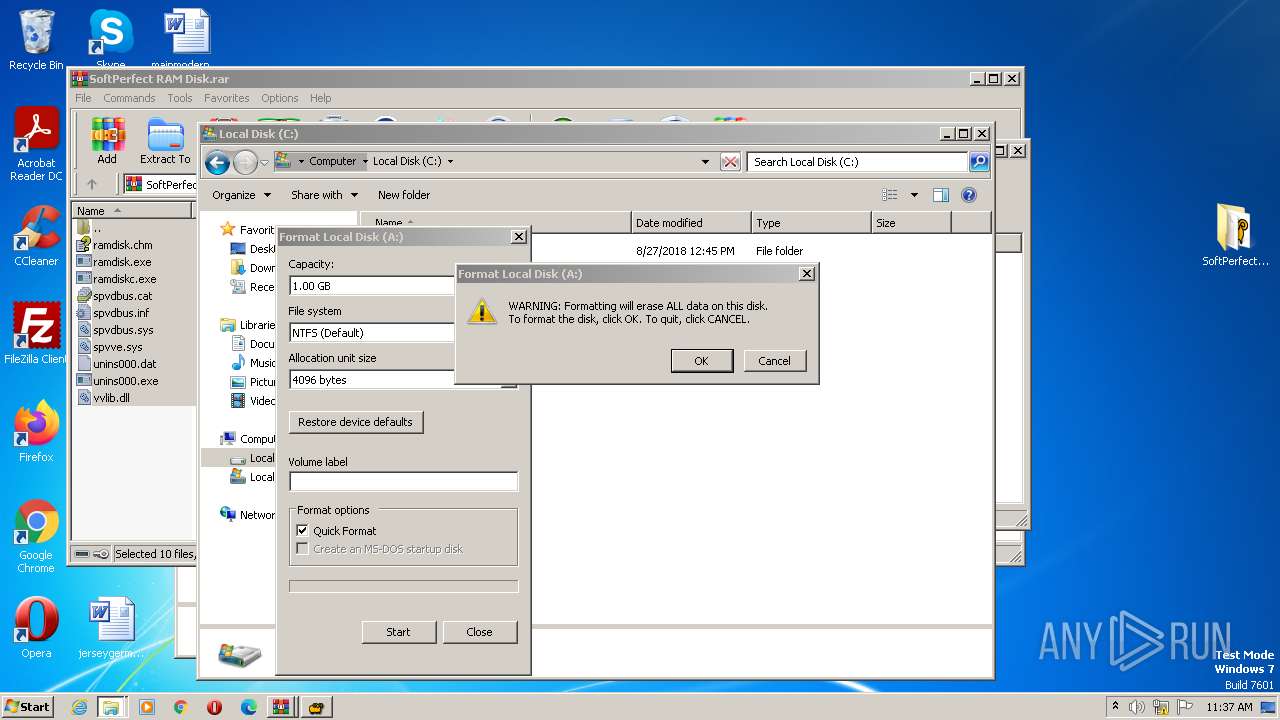Viewport: 1280px width, 720px height.
Task: Open the Help menu in WinRAR
Action: pyautogui.click(x=320, y=98)
